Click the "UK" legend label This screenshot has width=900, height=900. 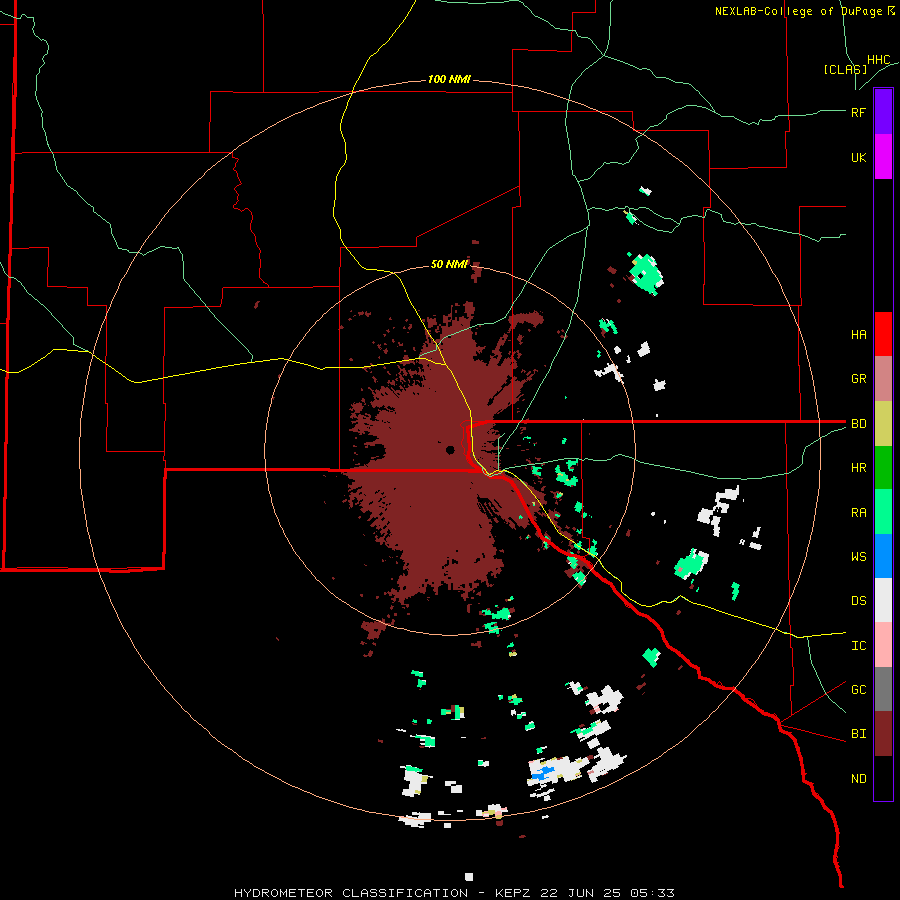[x=858, y=157]
